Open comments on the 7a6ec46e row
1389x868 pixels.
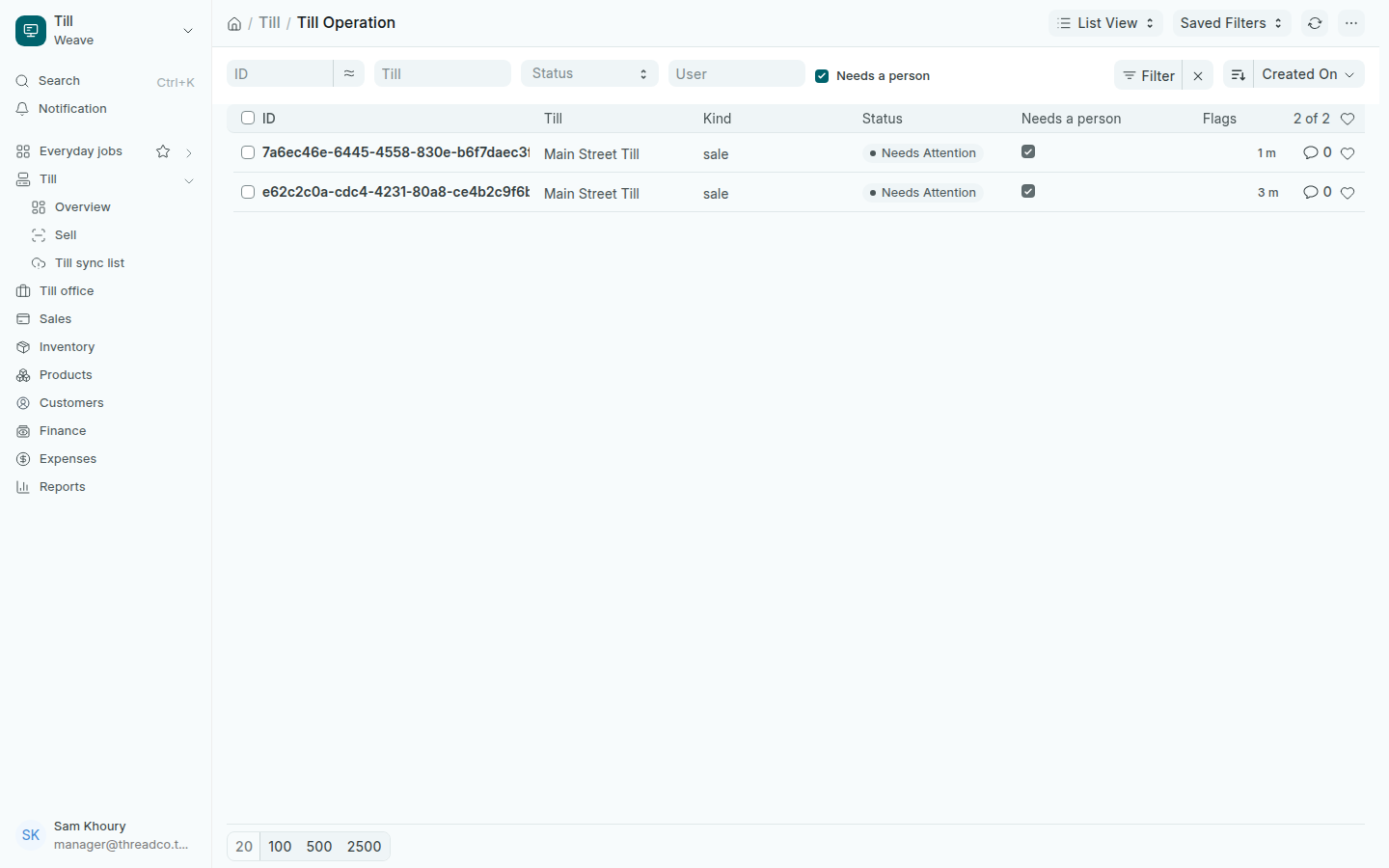point(1317,152)
